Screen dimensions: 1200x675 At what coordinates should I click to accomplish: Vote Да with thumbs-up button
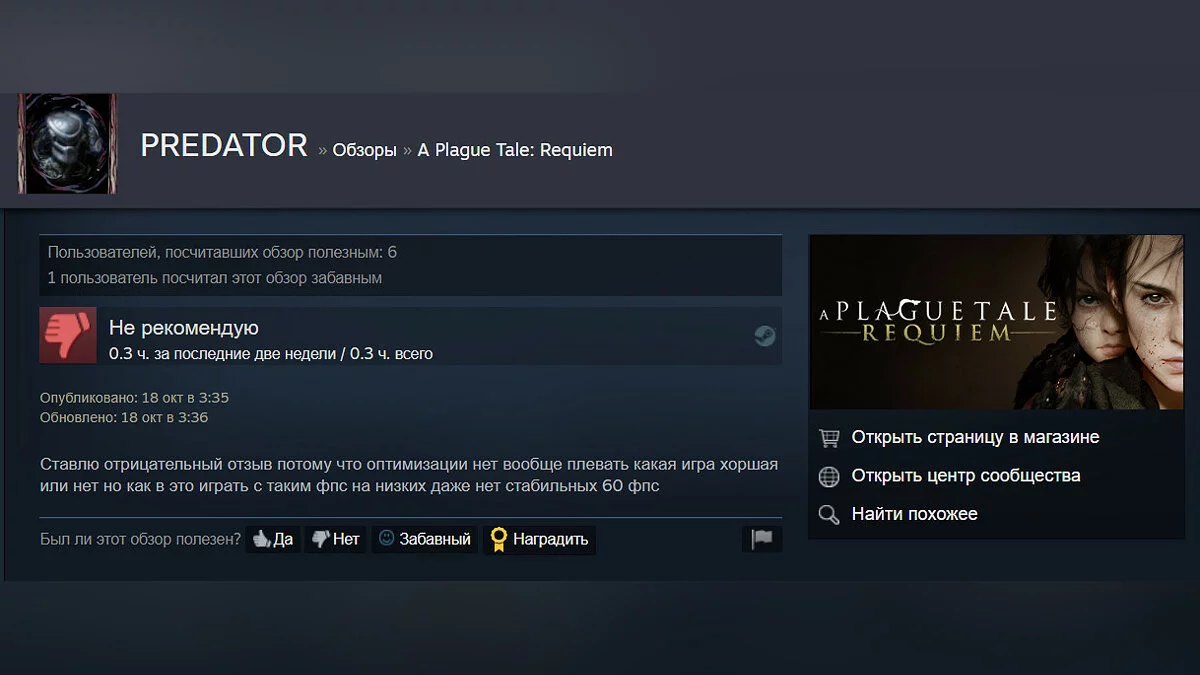pos(273,540)
